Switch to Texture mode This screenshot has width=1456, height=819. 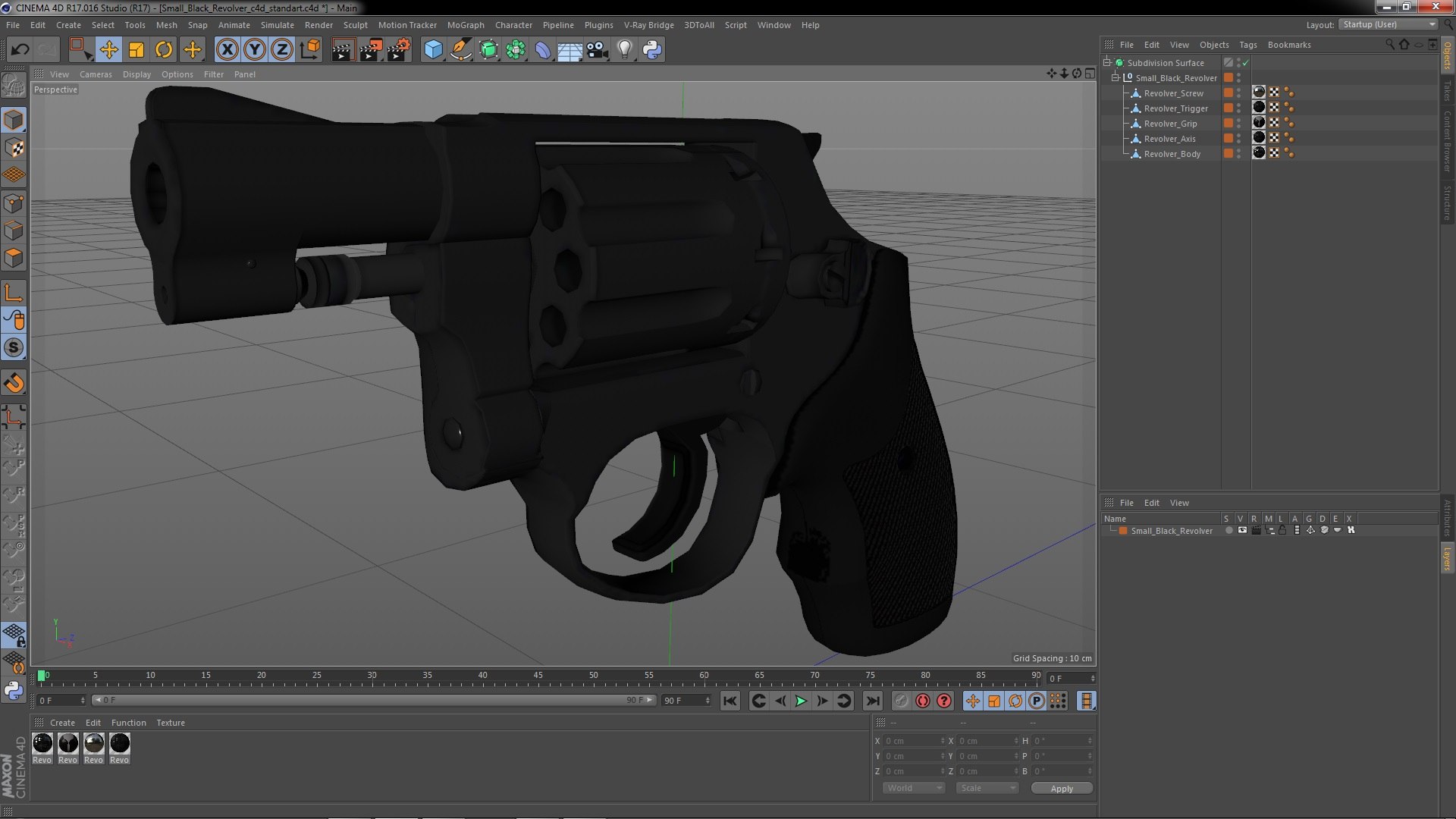(14, 147)
